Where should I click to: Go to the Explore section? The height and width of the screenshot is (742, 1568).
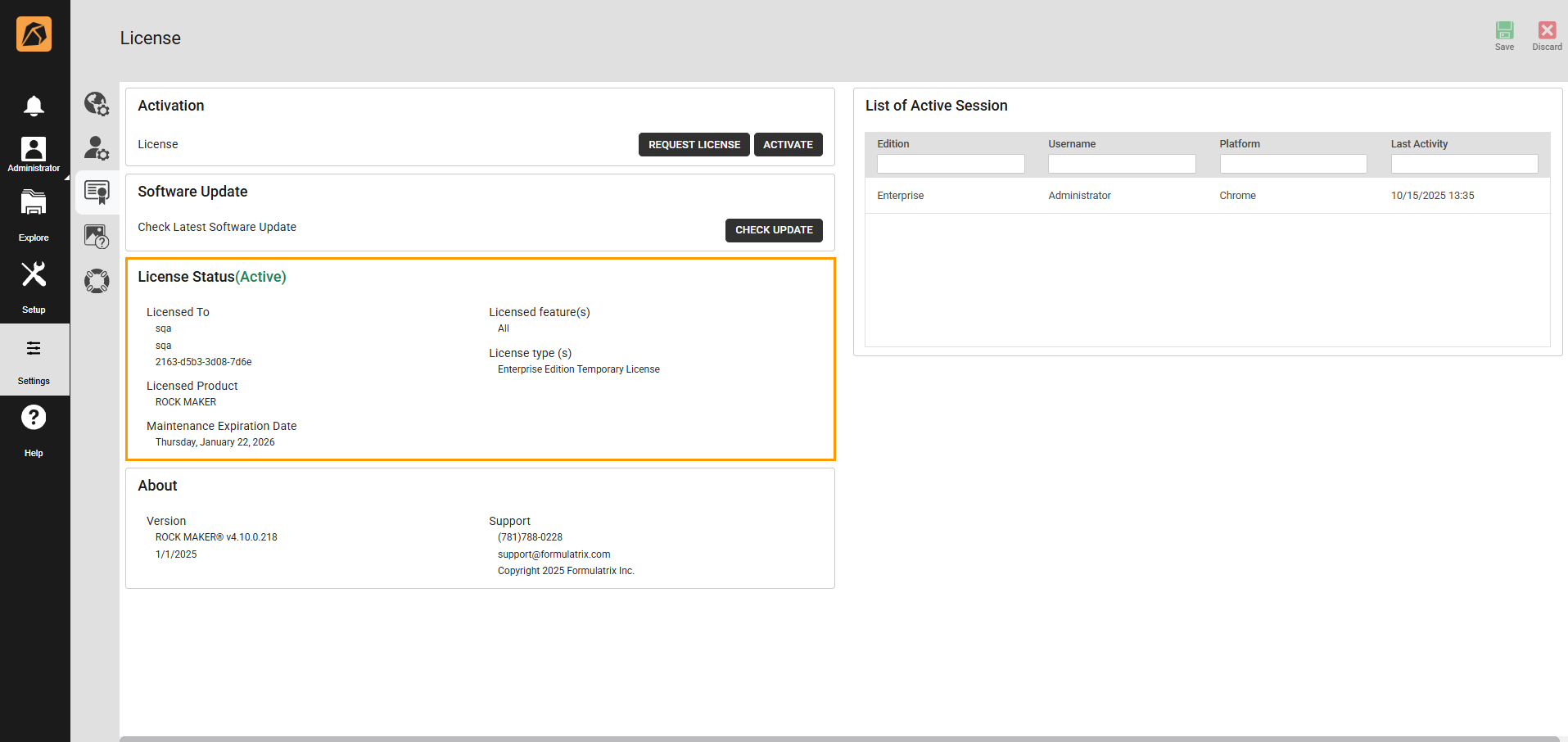coord(34,214)
